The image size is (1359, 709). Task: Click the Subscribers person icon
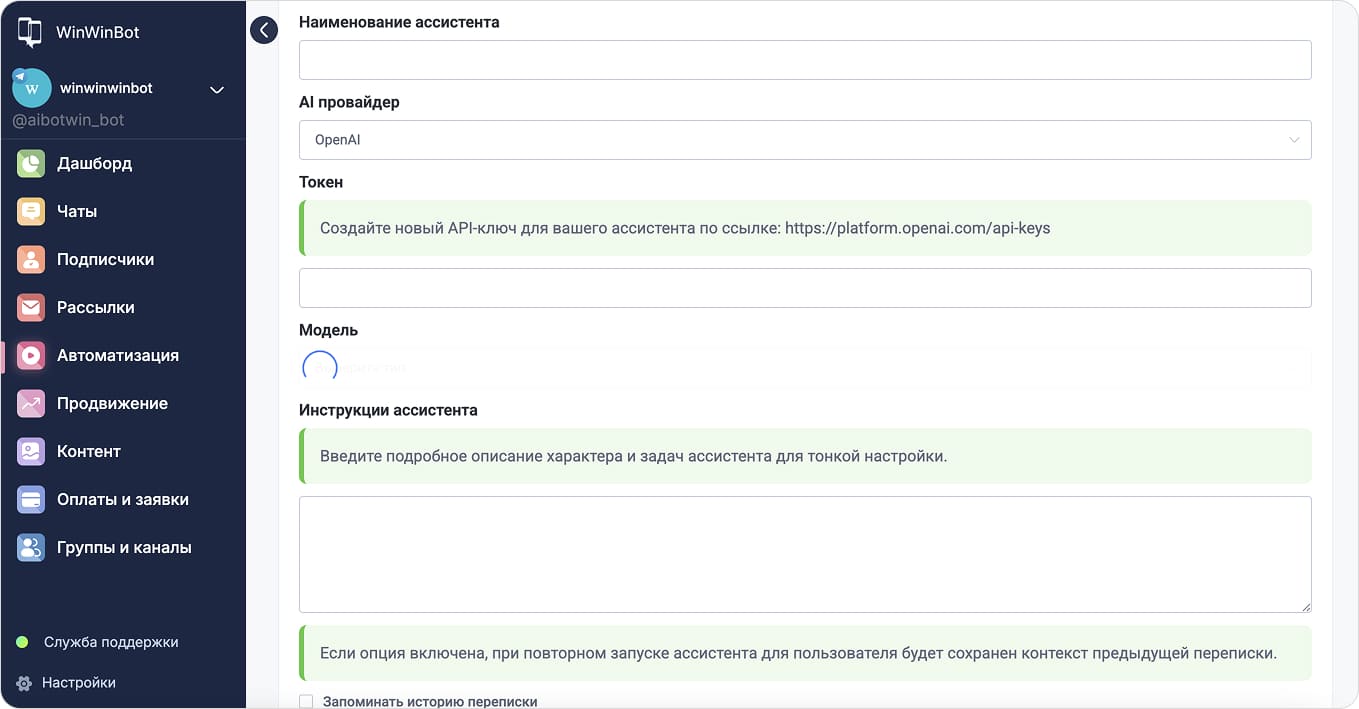tap(31, 259)
